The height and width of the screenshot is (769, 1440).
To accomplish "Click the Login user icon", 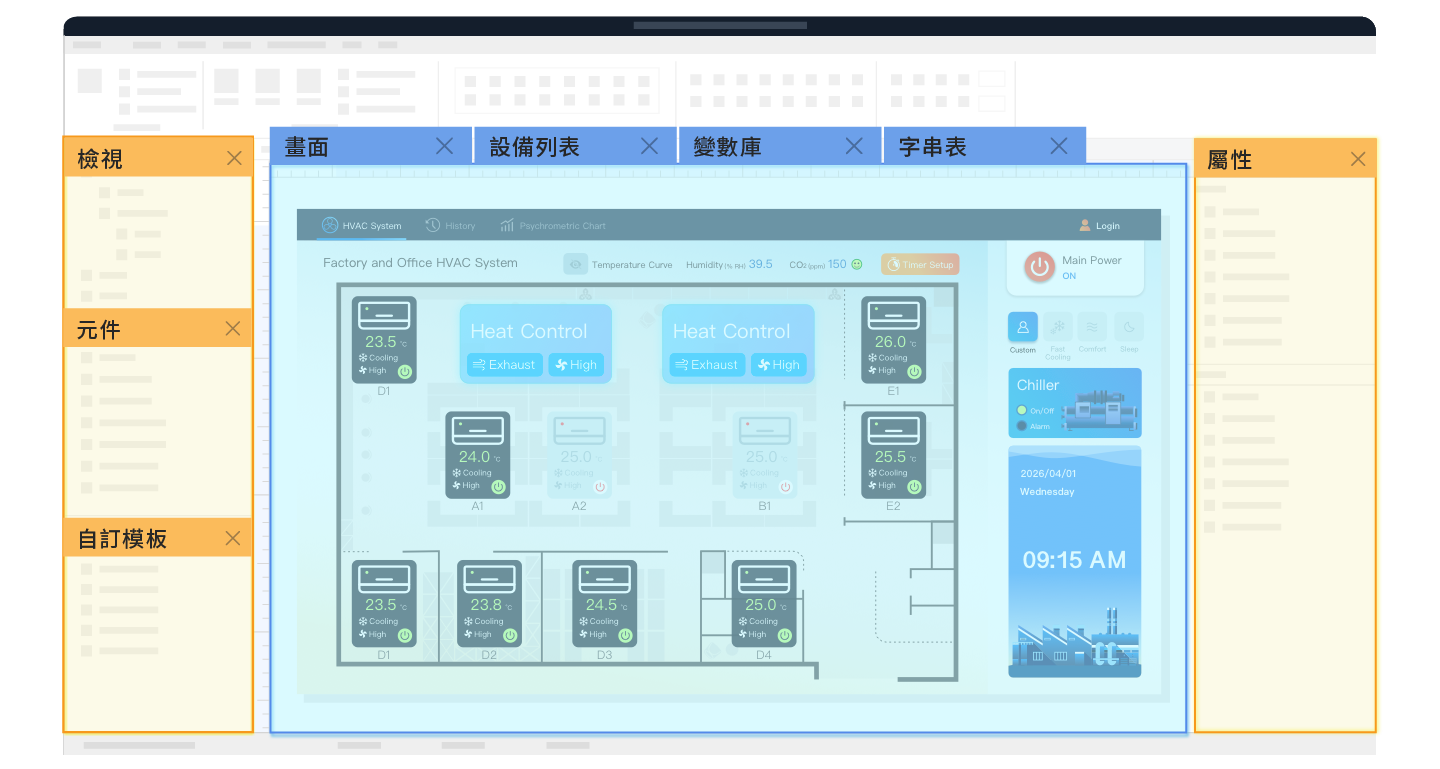I will 1085,225.
